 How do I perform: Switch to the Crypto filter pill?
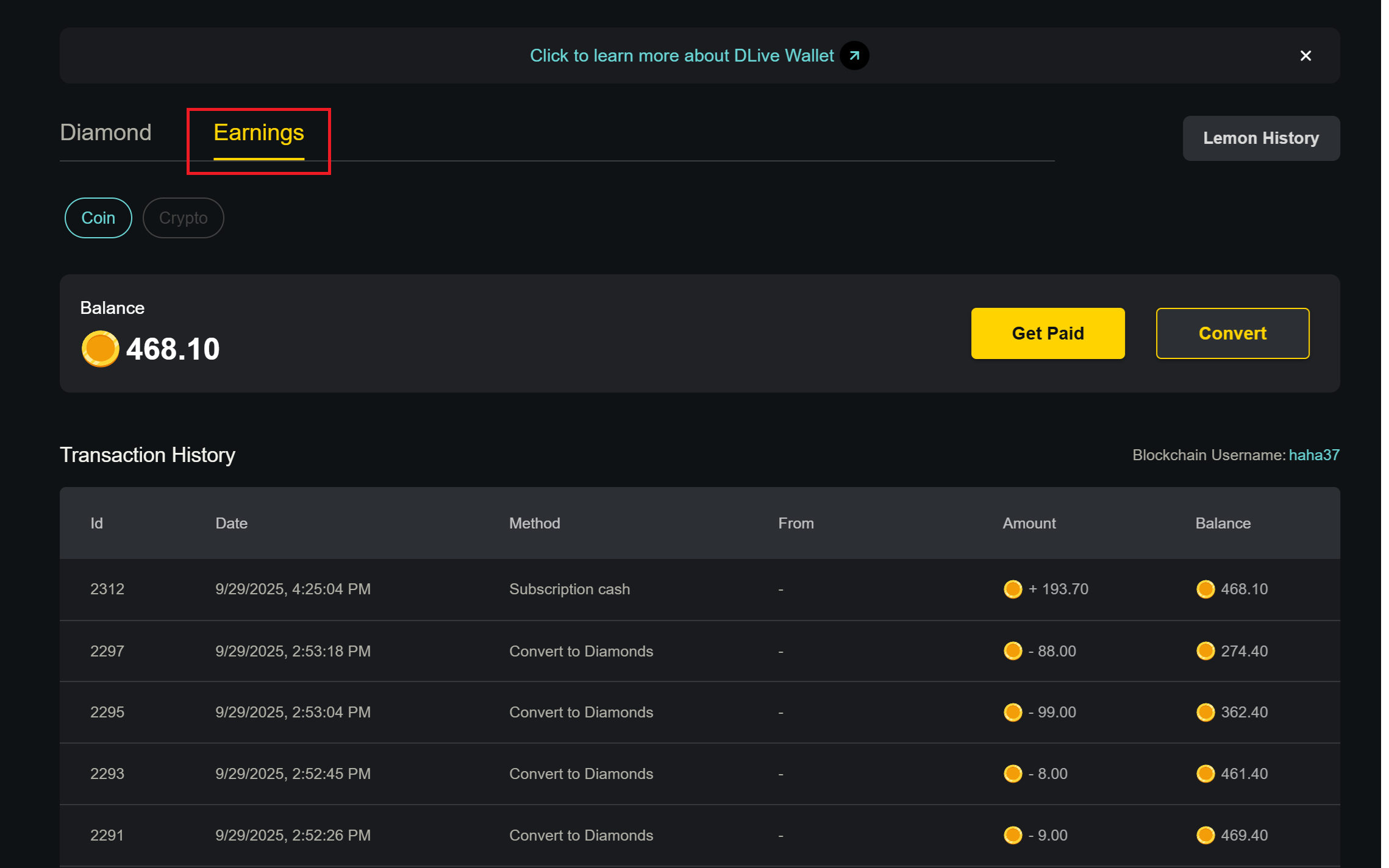coord(183,218)
